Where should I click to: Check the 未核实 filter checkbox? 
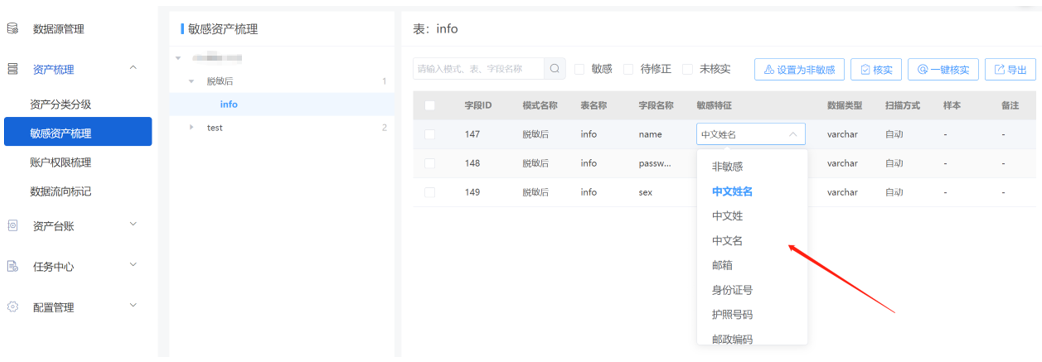[x=688, y=69]
